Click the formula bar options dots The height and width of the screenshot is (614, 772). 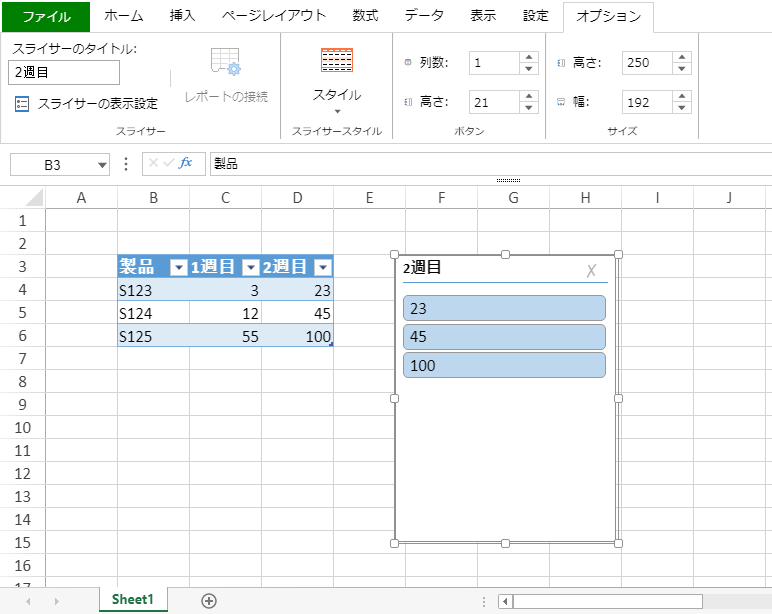(126, 164)
